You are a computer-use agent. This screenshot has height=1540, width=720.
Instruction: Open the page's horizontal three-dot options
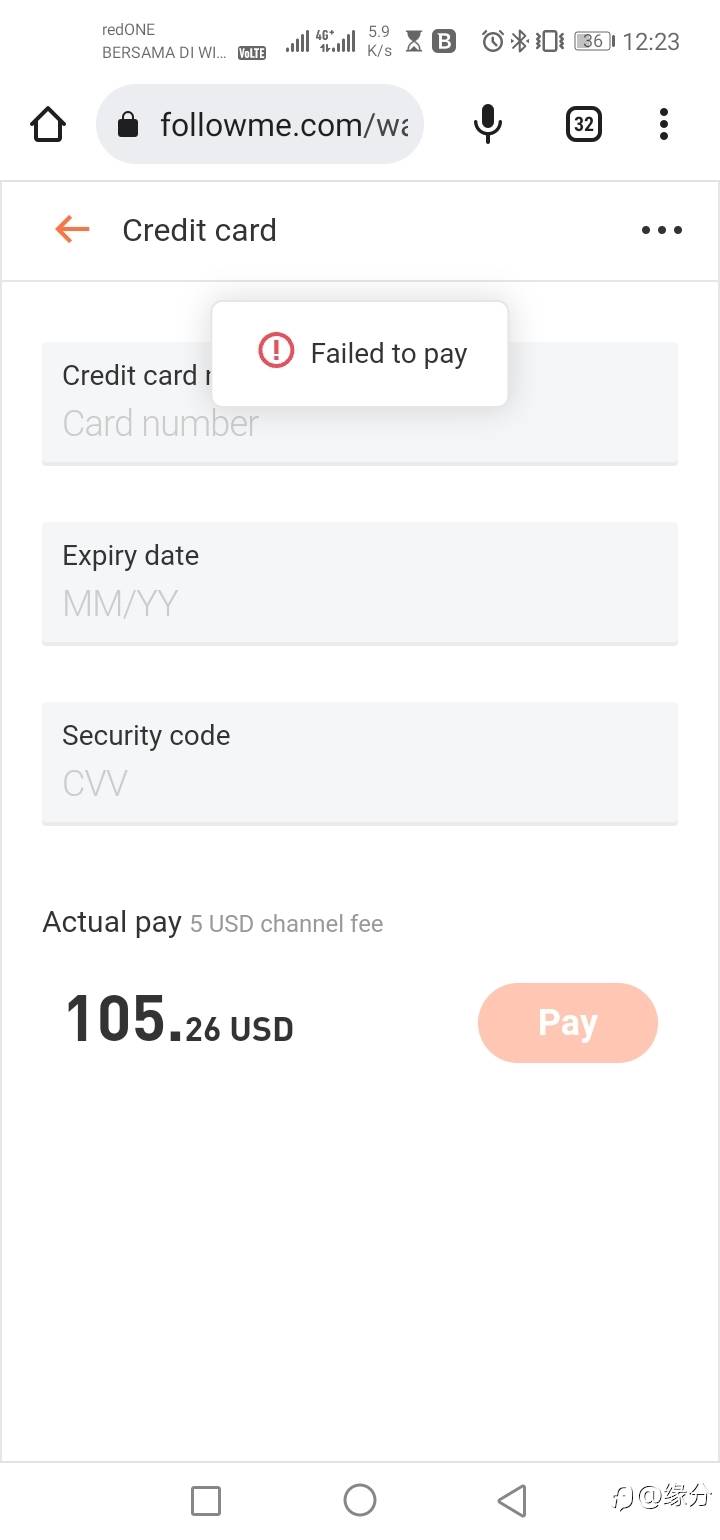pyautogui.click(x=661, y=230)
